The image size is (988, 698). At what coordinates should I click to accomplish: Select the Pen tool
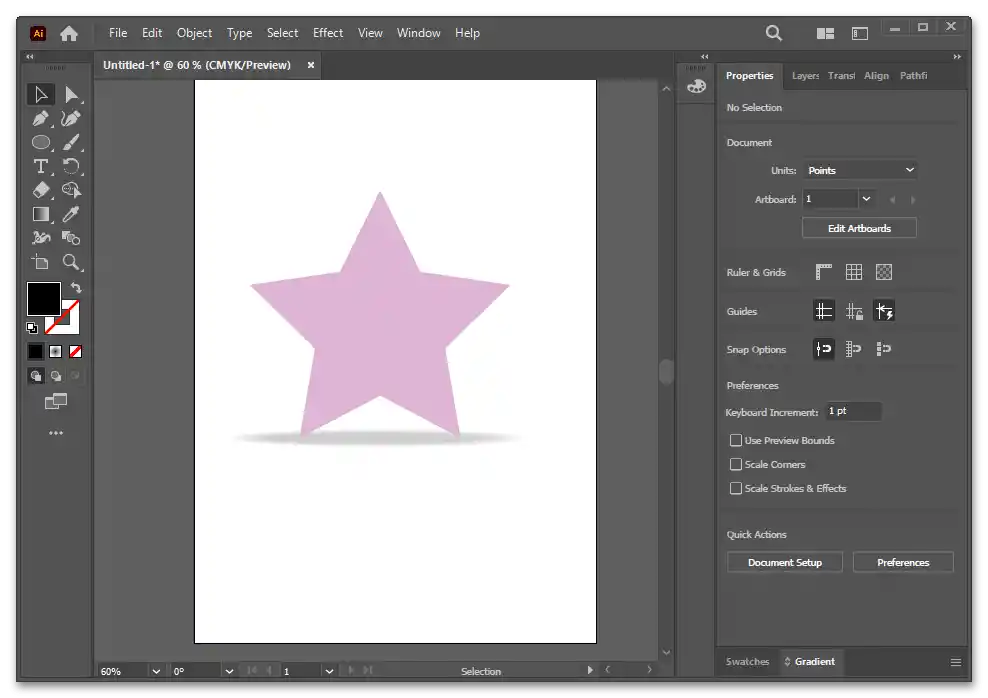40,119
